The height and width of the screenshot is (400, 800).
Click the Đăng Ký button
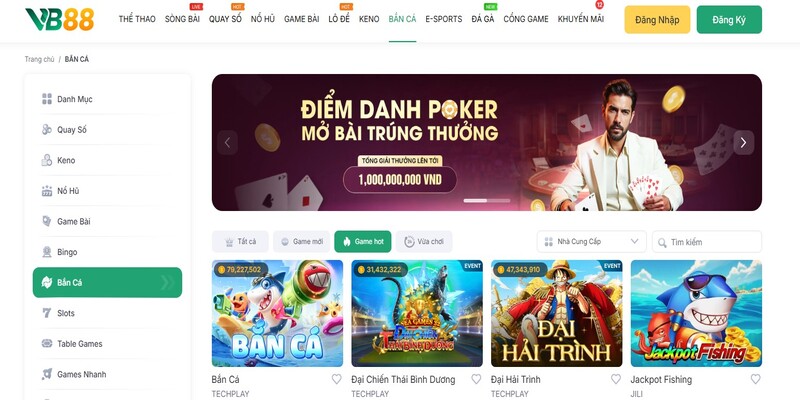click(729, 20)
